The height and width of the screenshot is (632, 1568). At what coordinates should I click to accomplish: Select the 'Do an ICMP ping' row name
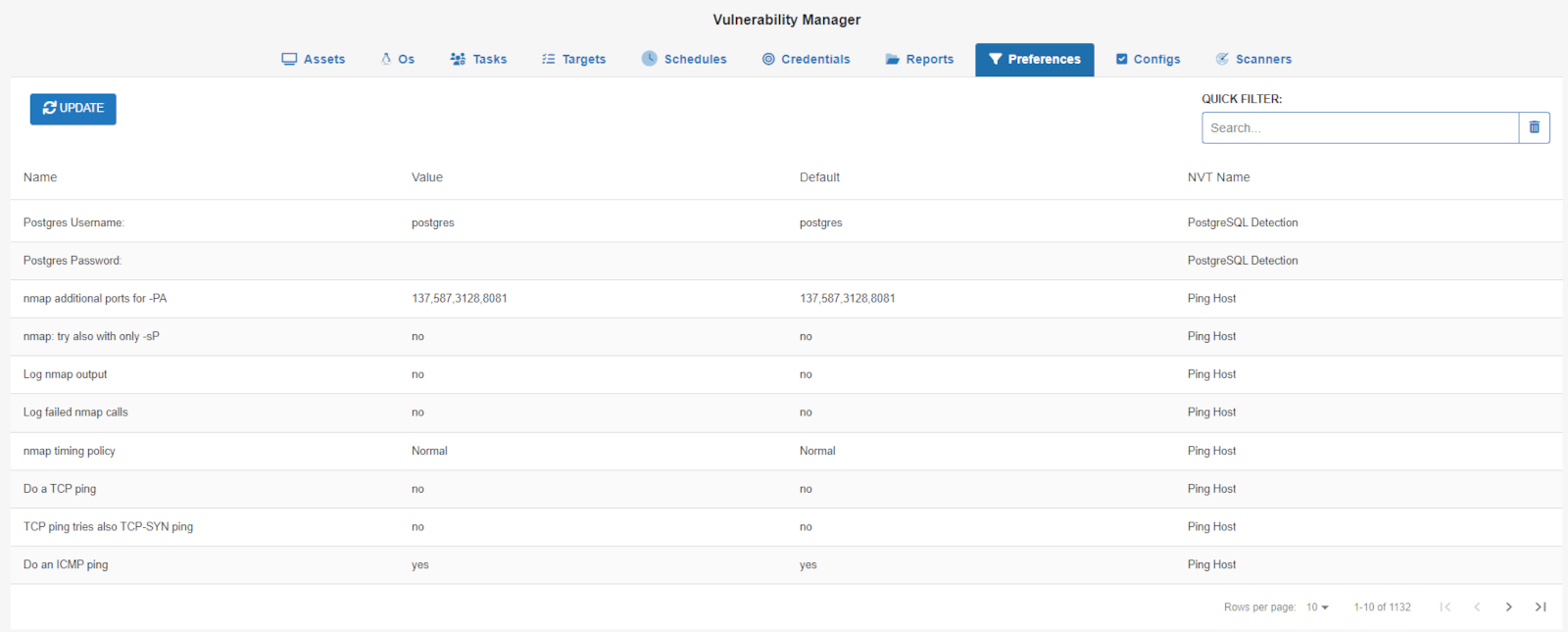point(66,565)
